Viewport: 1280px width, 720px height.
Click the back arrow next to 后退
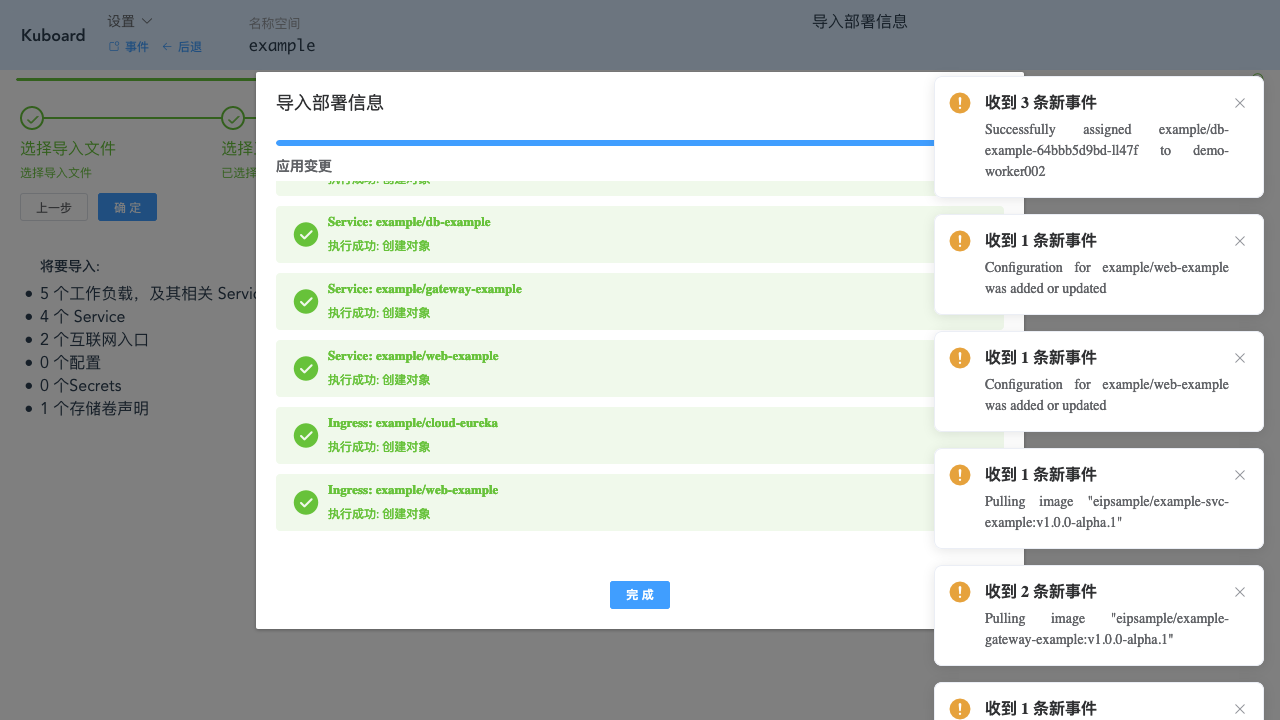click(166, 46)
